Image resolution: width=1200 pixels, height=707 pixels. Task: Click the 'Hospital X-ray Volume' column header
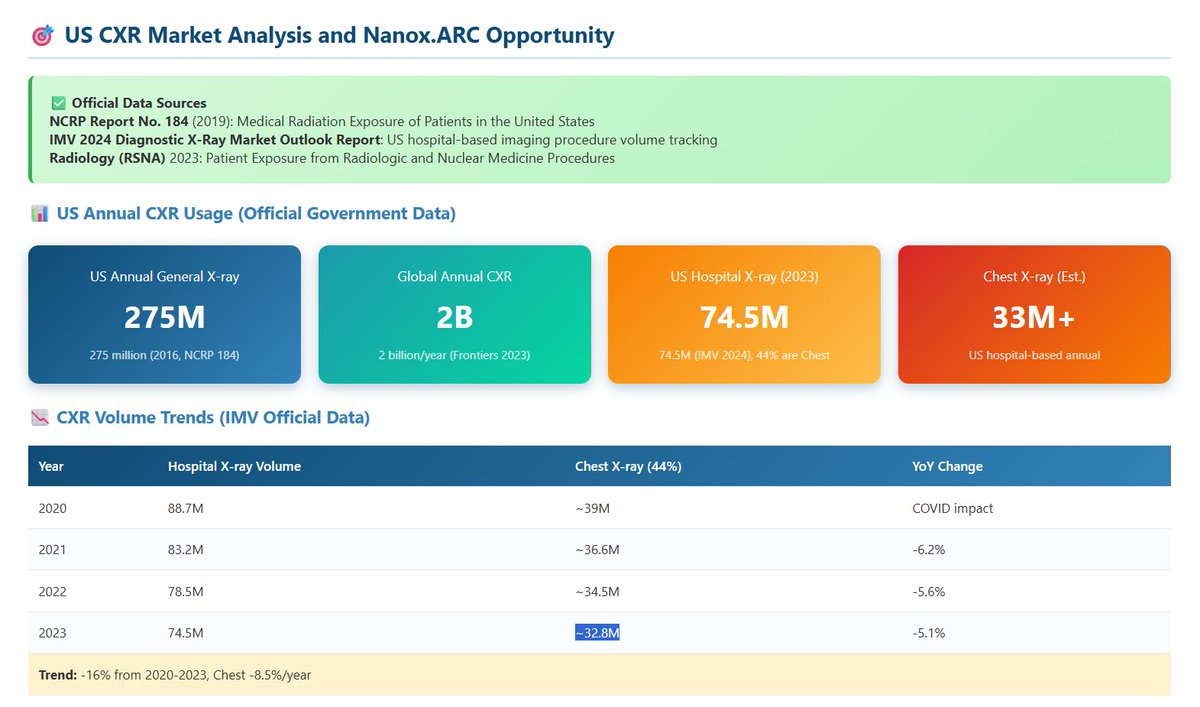(234, 466)
